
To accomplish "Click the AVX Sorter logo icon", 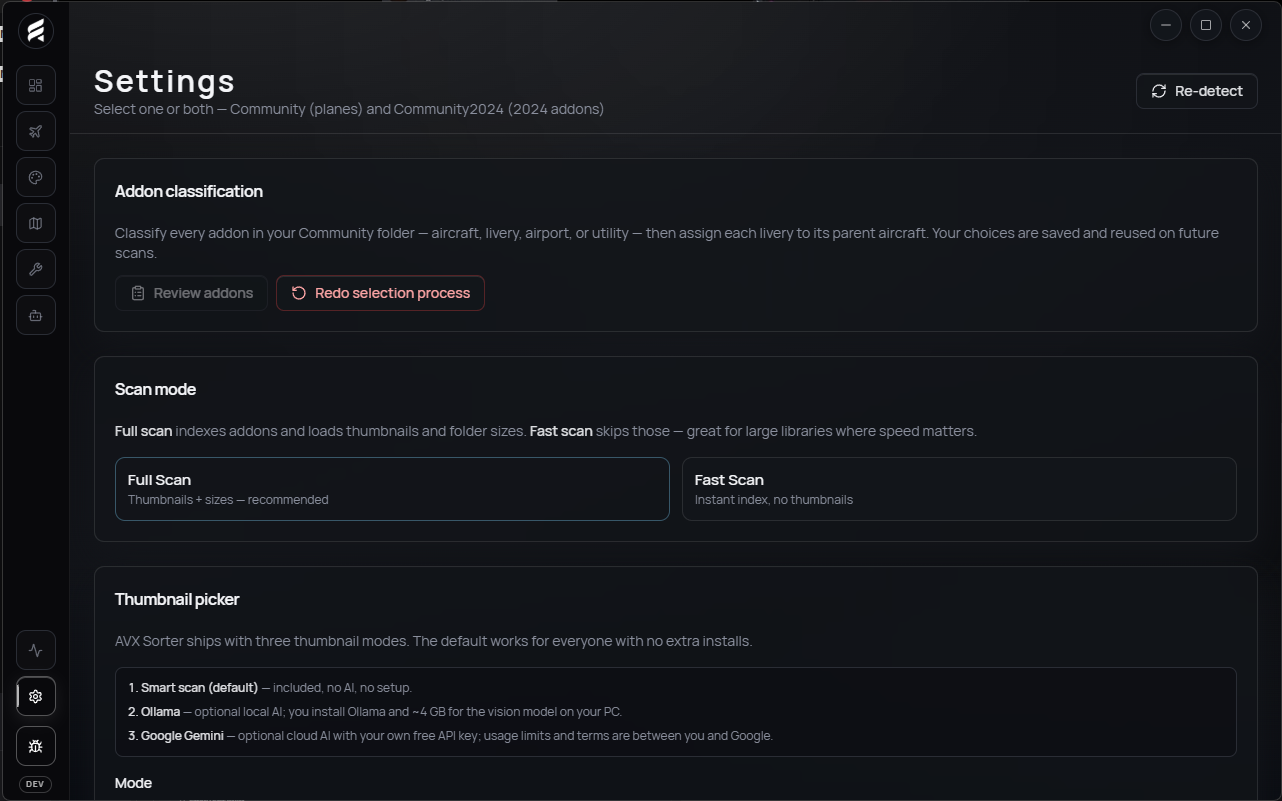I will click(x=35, y=31).
